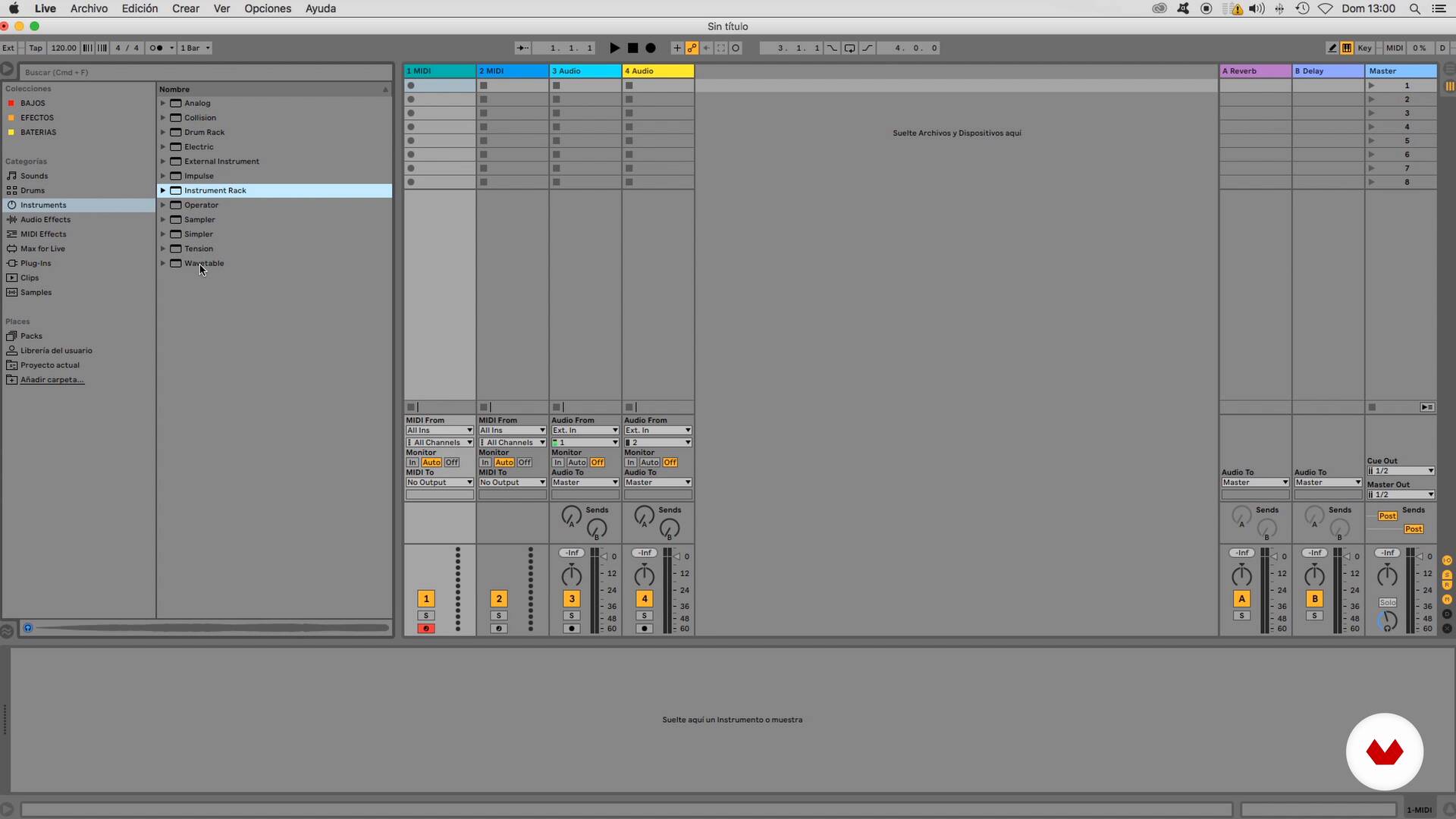
Task: Open track 1 MIDI From dropdown
Action: 440,431
